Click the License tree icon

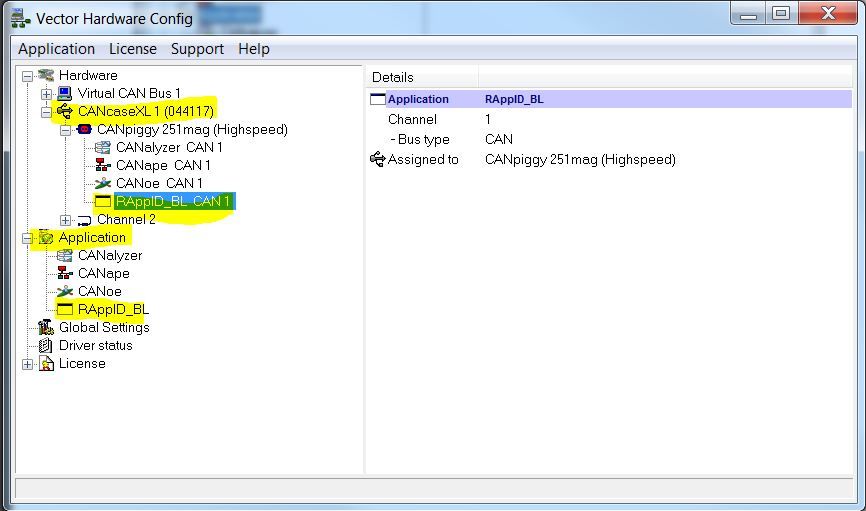click(x=46, y=364)
